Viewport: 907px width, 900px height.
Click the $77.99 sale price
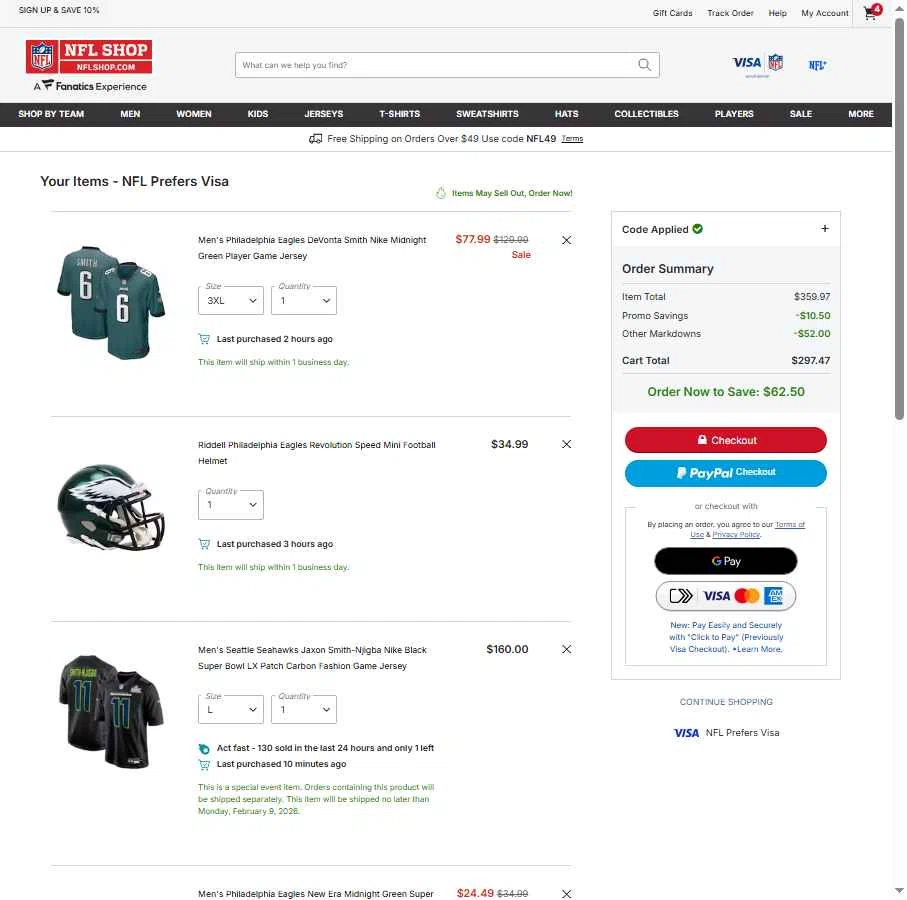click(x=473, y=239)
